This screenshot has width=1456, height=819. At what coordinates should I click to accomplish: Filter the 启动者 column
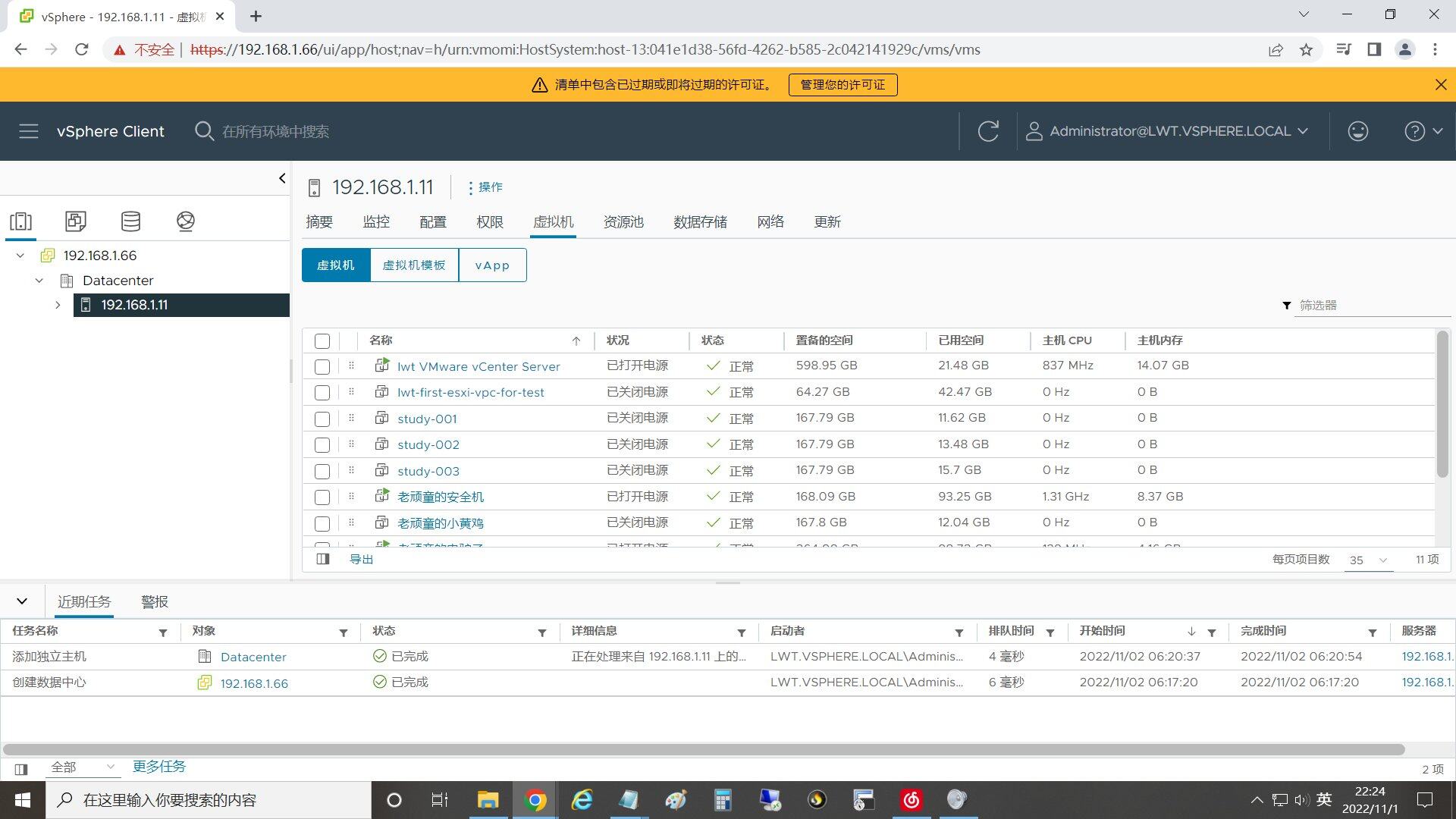959,632
